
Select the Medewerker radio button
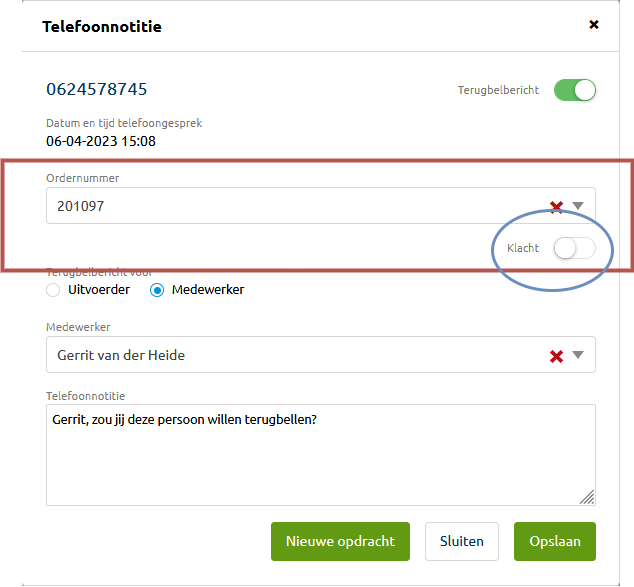[x=157, y=290]
